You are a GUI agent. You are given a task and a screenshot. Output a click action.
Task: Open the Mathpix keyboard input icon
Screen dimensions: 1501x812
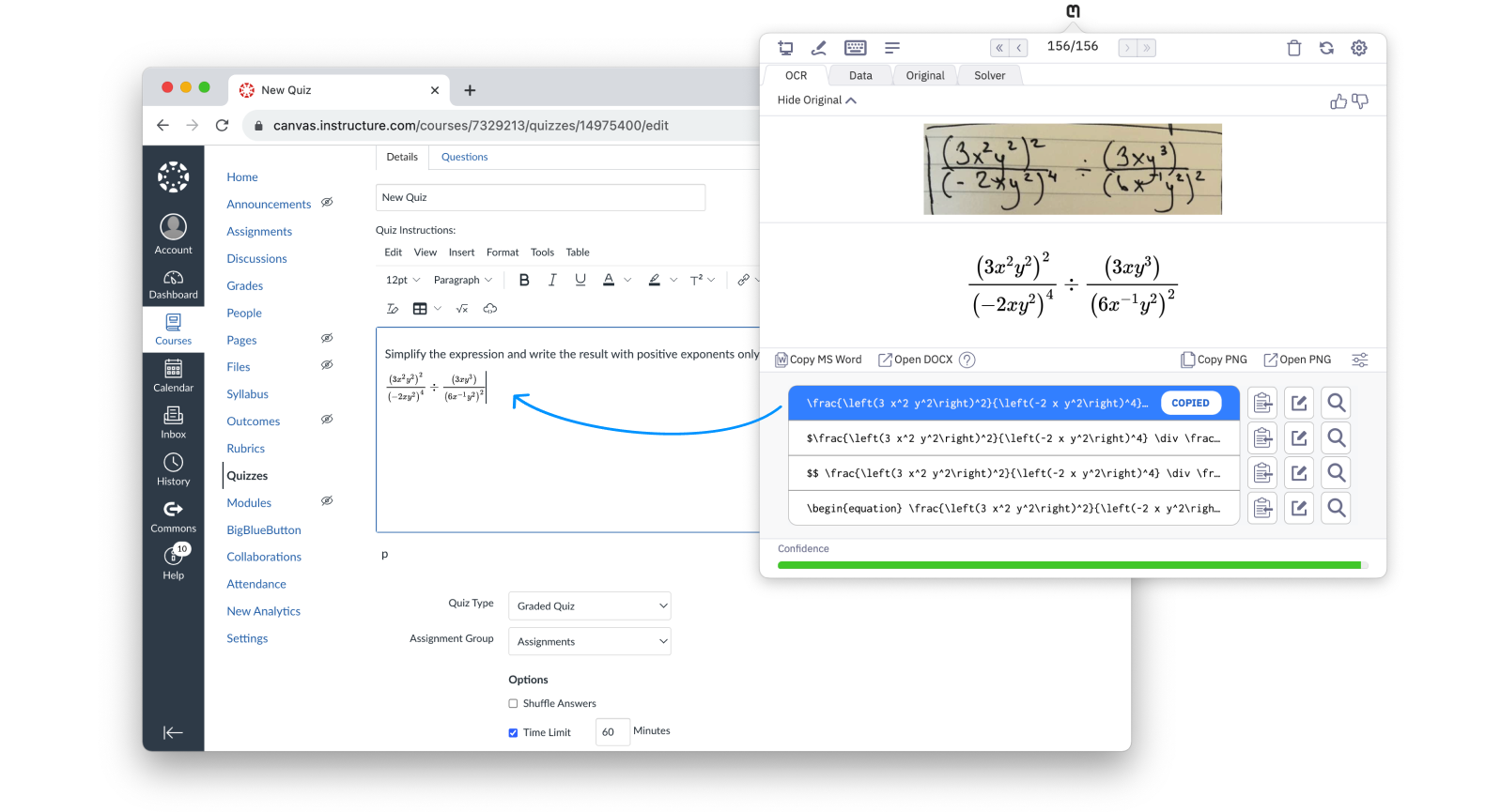[856, 48]
